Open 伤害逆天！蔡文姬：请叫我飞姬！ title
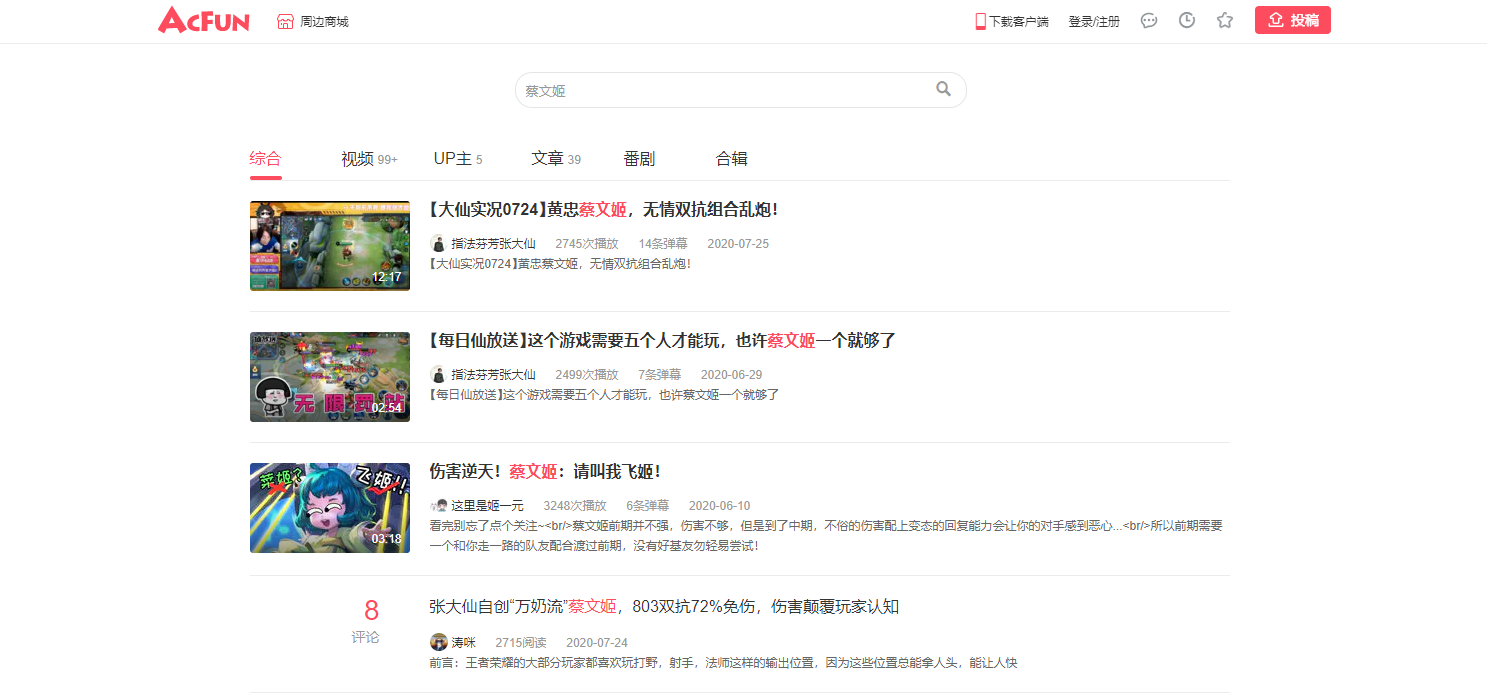Viewport: 1487px width, 693px height. click(x=545, y=472)
